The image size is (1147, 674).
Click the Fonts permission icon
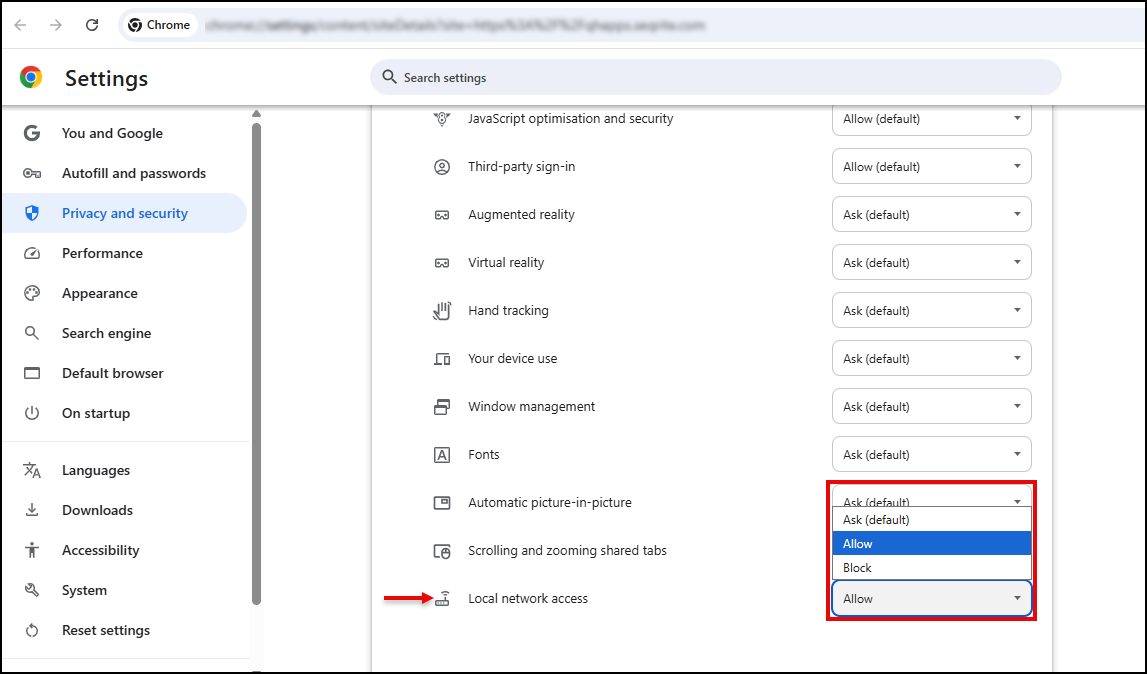[442, 455]
